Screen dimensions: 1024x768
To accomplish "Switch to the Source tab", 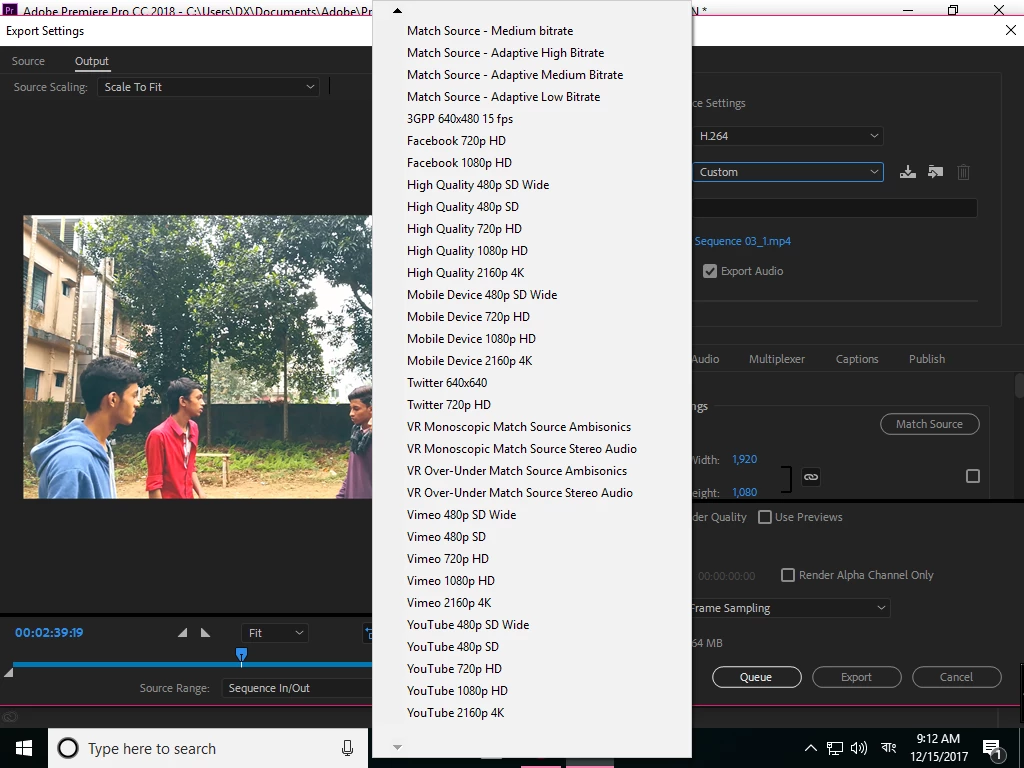I will (28, 61).
